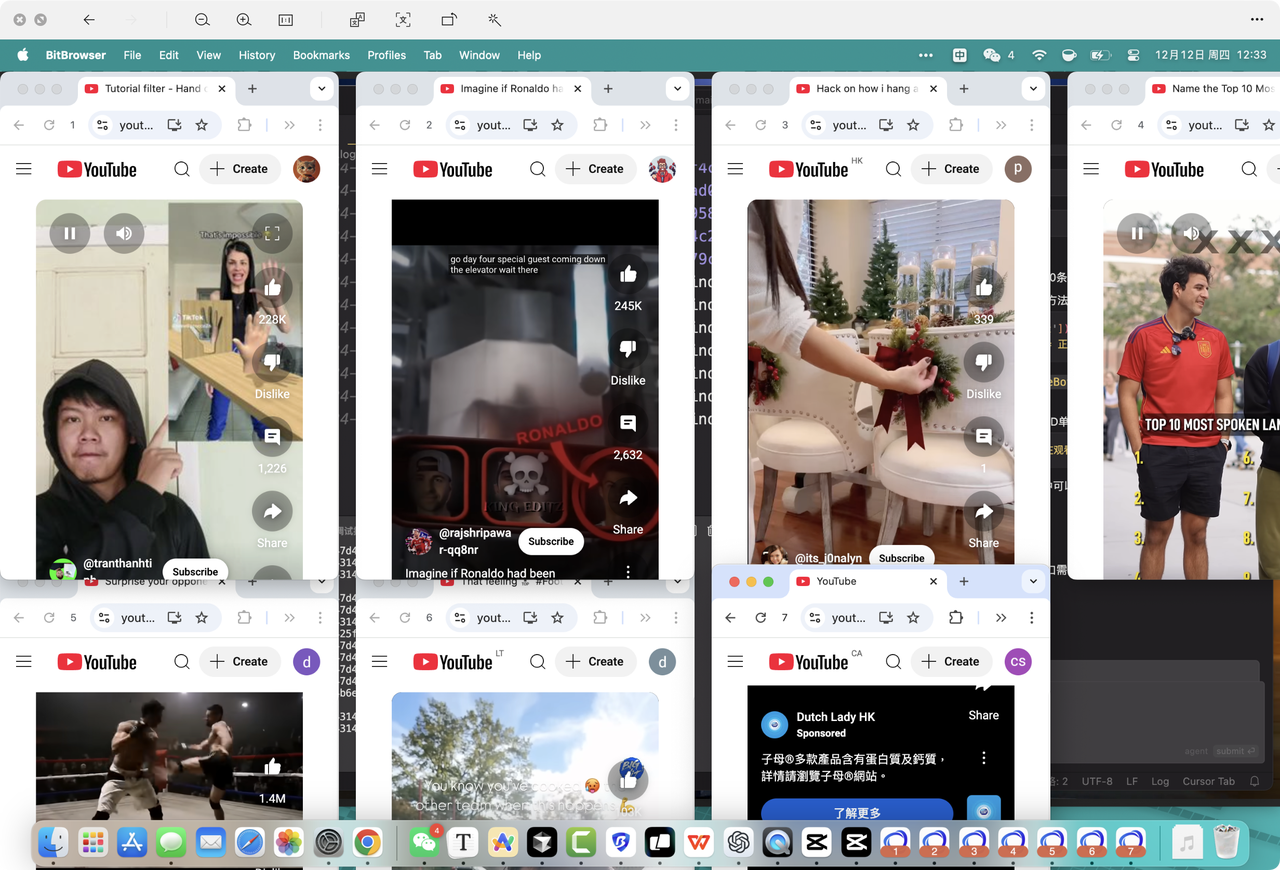Open fullscreen on the Tutorial filter video
Image resolution: width=1280 pixels, height=870 pixels.
[x=272, y=233]
